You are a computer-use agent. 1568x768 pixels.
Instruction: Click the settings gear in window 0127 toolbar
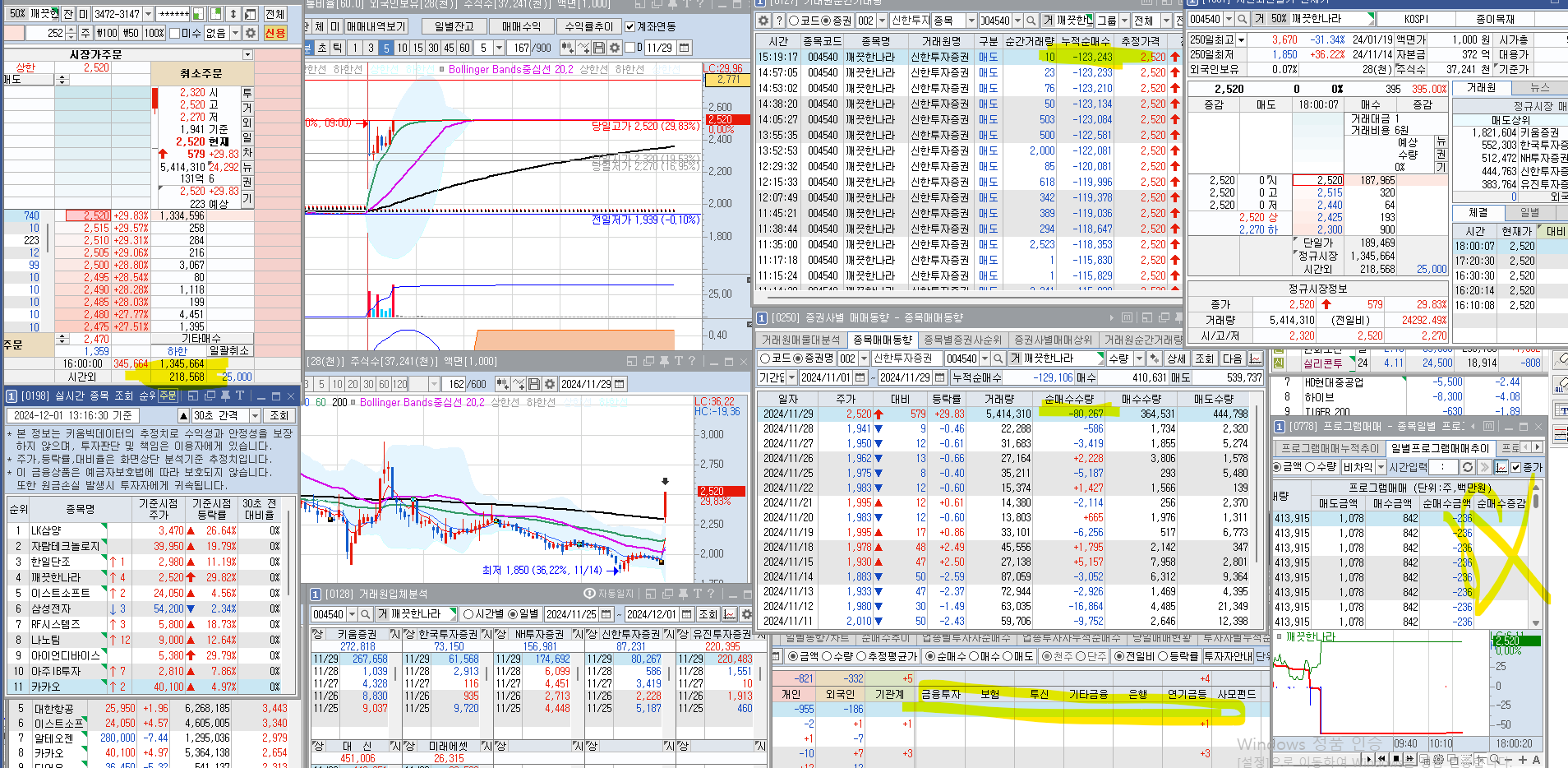click(x=763, y=21)
